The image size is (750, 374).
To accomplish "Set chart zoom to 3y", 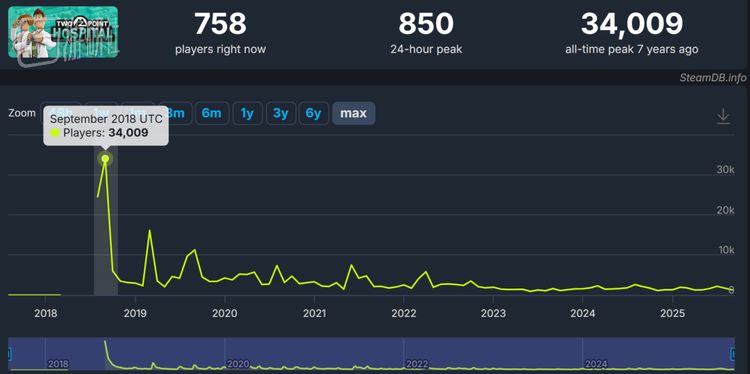I will 280,113.
